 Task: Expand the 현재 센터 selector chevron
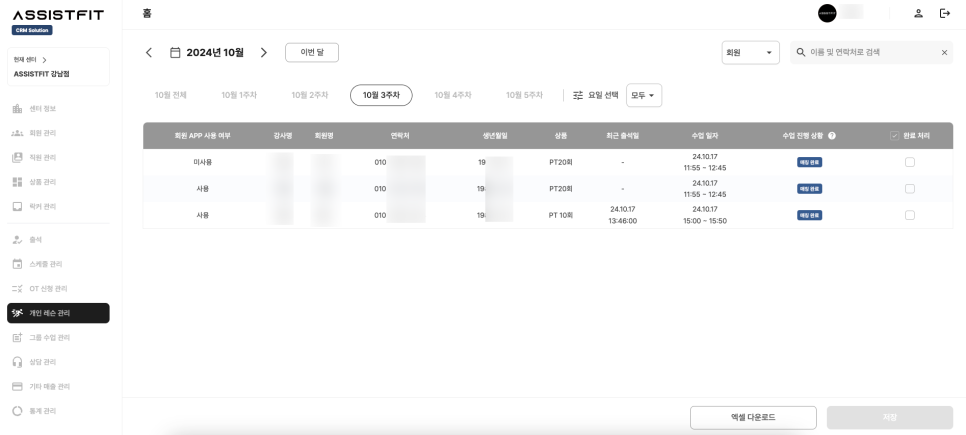click(x=44, y=60)
